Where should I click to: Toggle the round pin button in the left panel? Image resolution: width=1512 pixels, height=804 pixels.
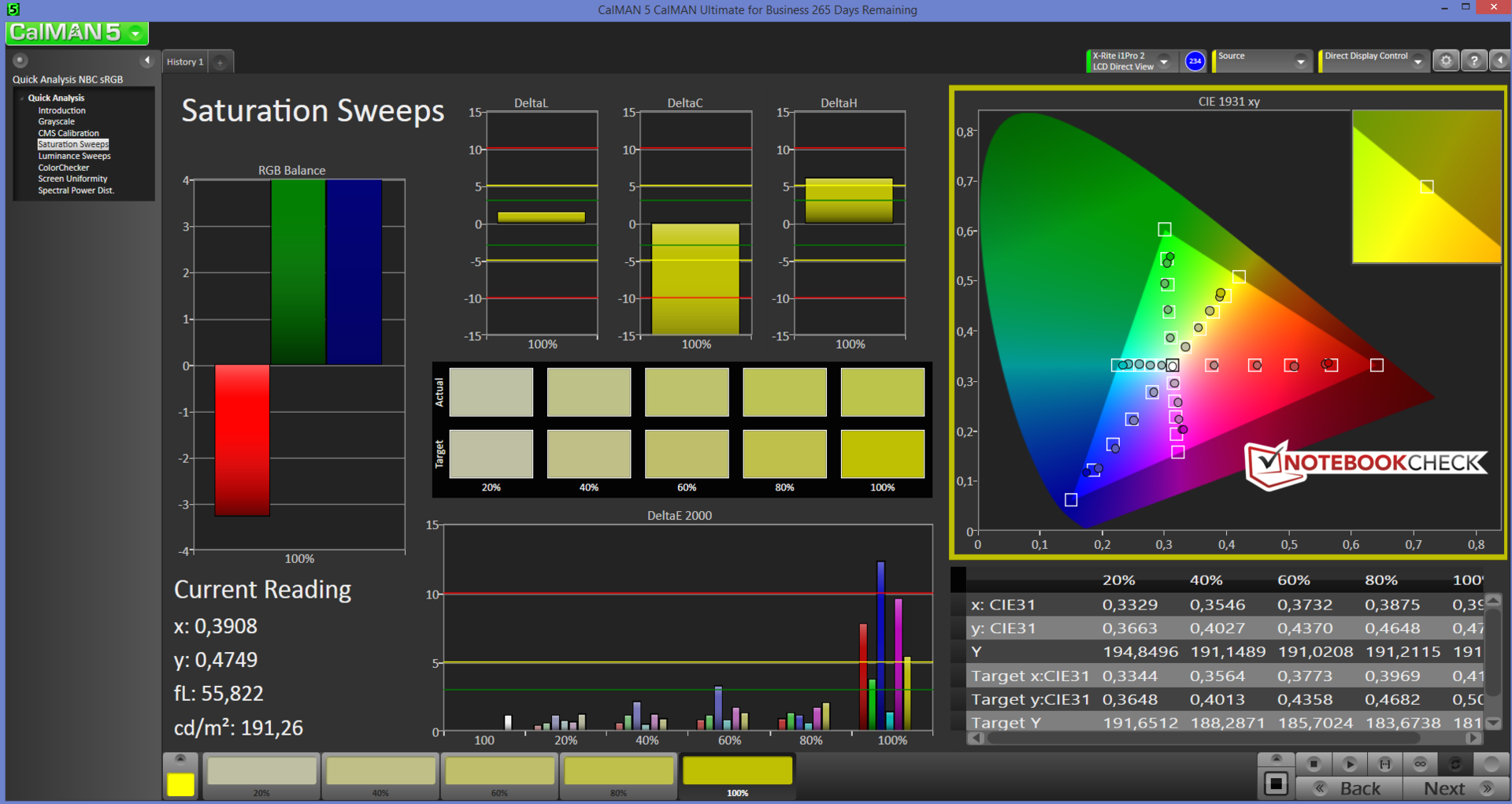click(x=20, y=61)
